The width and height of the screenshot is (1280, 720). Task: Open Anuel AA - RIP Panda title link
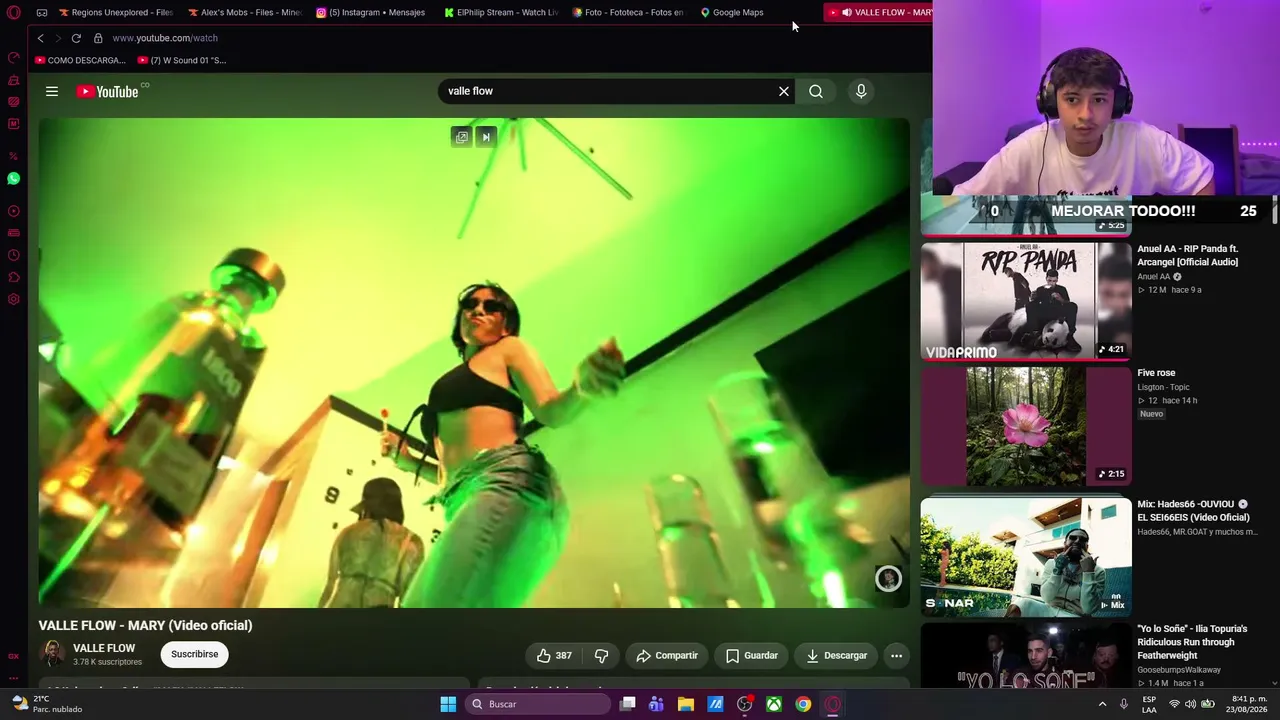click(1187, 255)
